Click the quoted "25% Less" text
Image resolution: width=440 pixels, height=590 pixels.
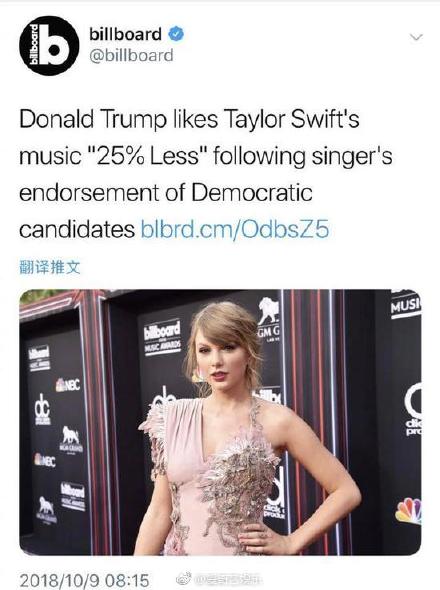(147, 155)
